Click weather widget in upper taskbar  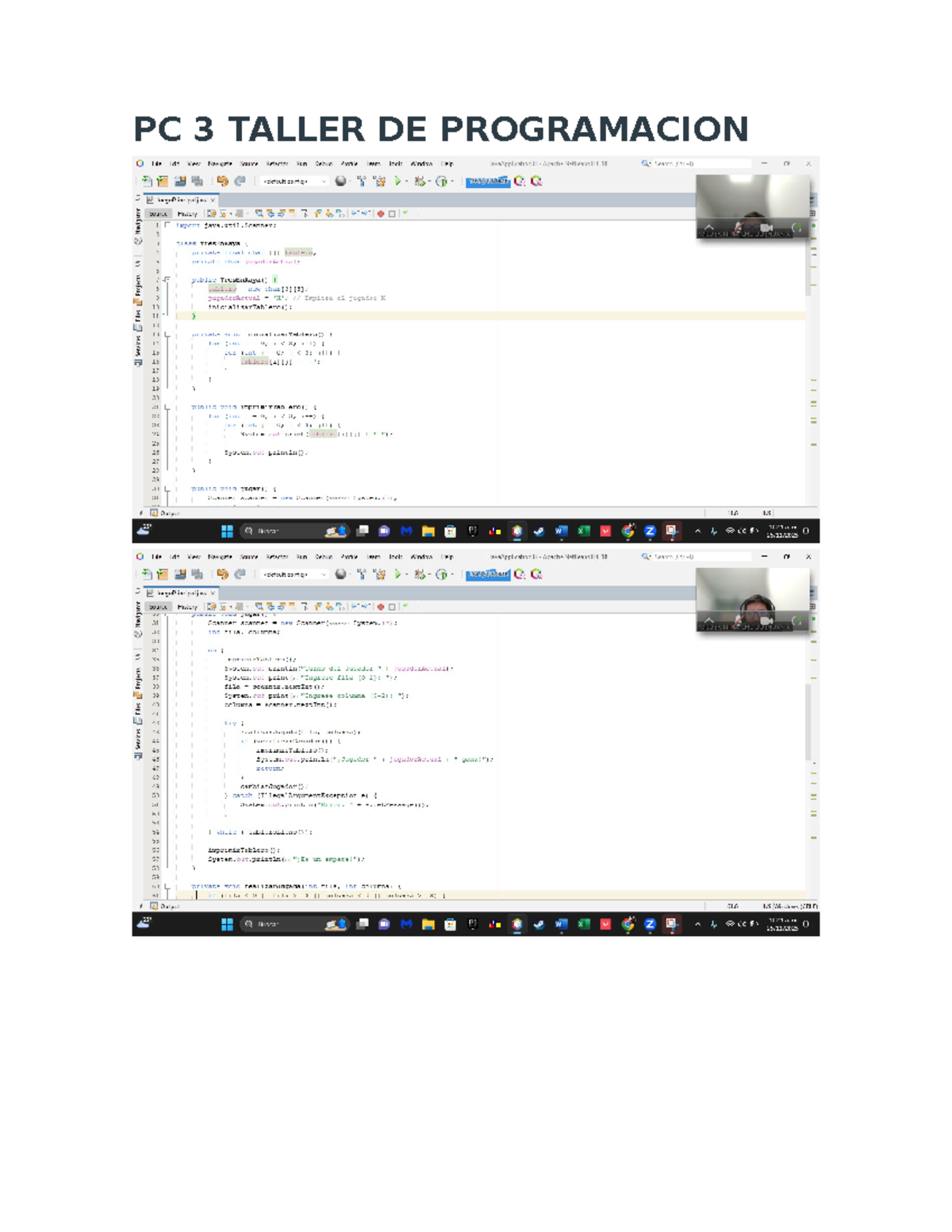coord(144,529)
